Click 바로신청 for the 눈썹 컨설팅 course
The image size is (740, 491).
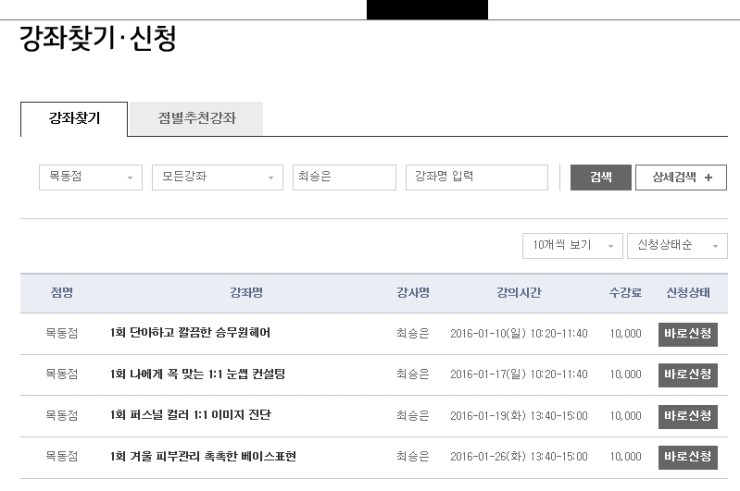[x=688, y=375]
